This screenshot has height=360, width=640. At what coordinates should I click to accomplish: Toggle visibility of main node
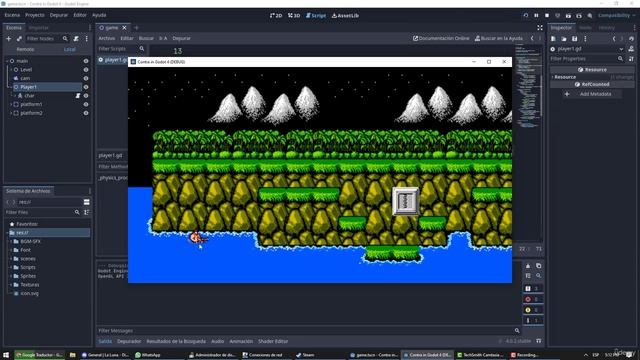point(86,61)
